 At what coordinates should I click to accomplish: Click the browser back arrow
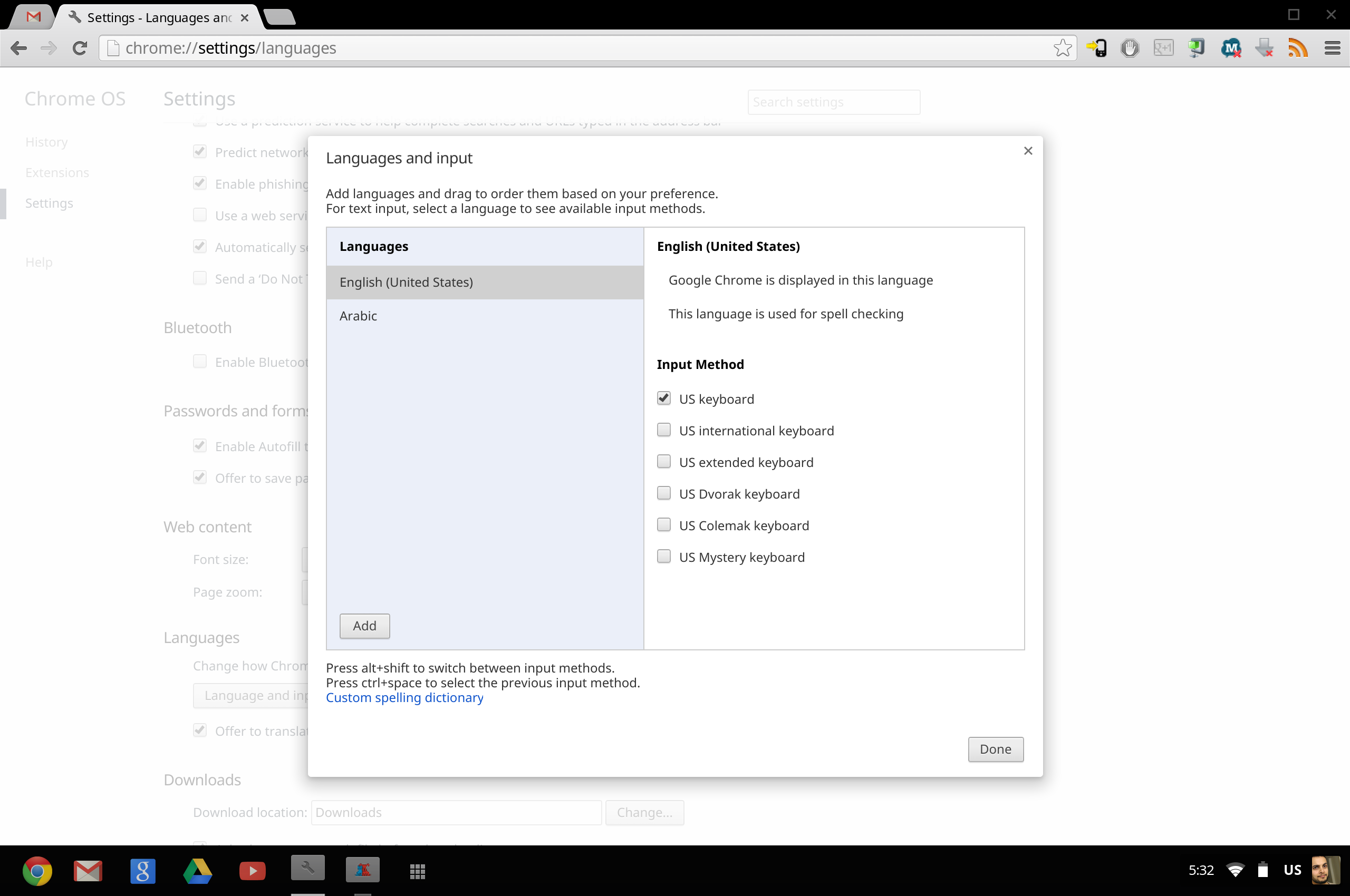19,48
